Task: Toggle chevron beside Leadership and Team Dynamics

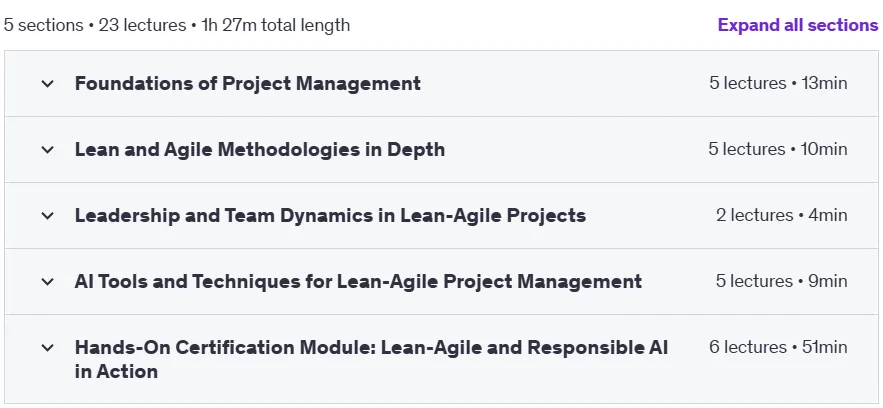Action: [x=48, y=216]
